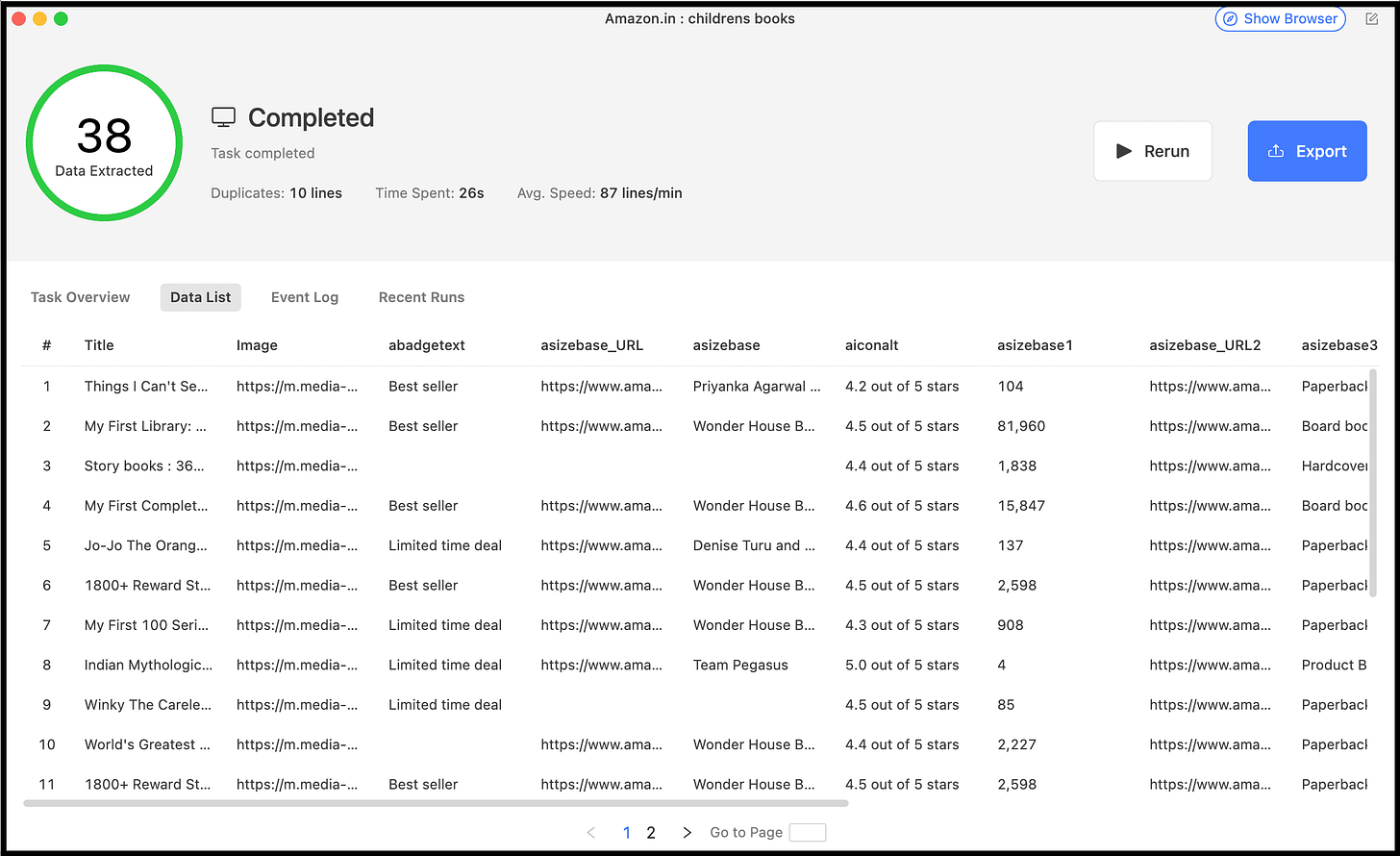The width and height of the screenshot is (1400, 856).
Task: Click 'Hardcover' cell in row 3
Action: 1335,466
